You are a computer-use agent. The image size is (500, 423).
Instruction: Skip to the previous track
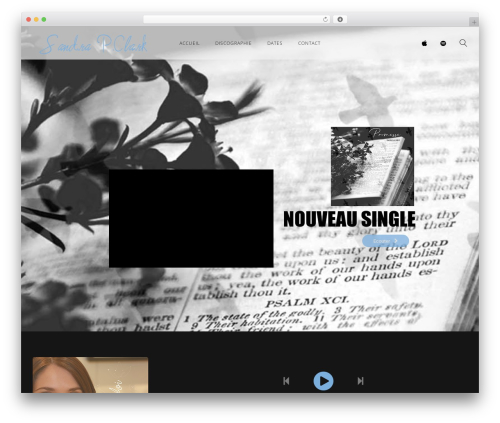coord(286,381)
